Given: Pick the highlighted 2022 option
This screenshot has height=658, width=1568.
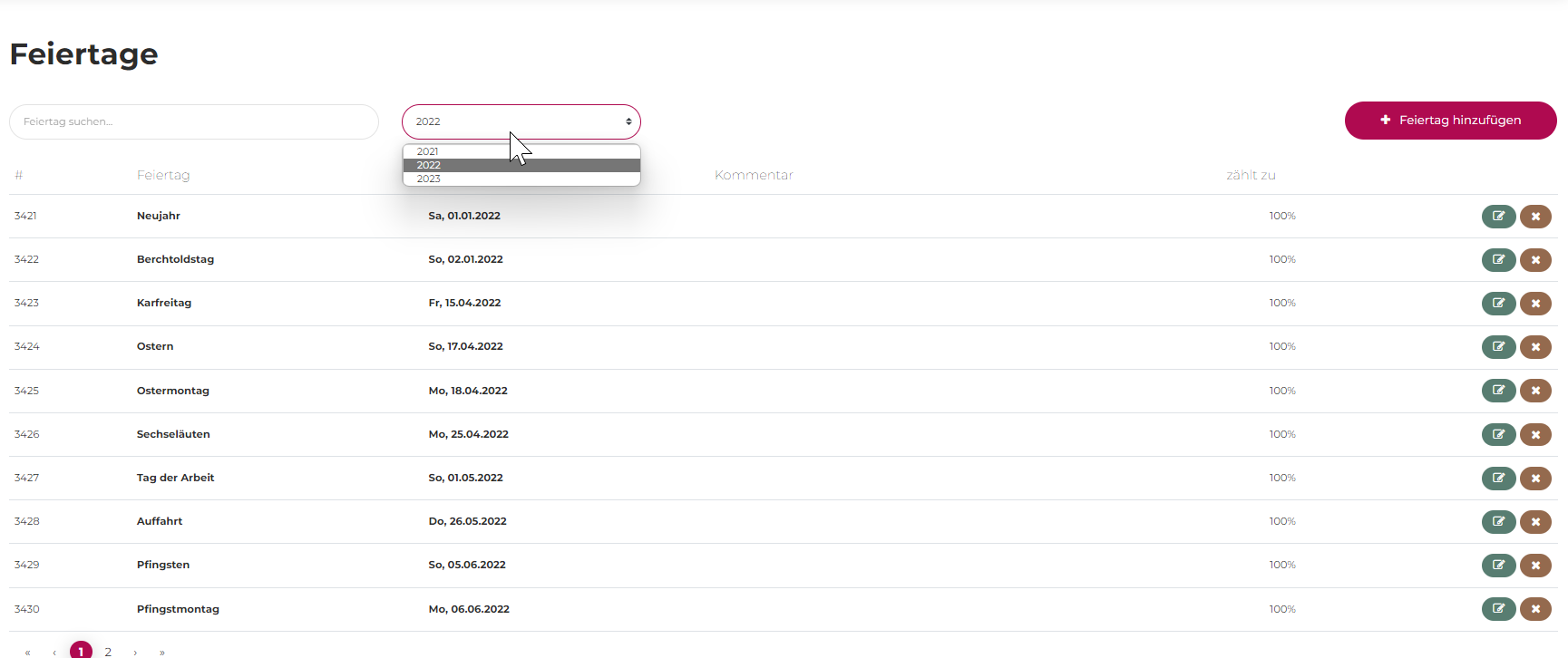Looking at the screenshot, I should coord(429,165).
